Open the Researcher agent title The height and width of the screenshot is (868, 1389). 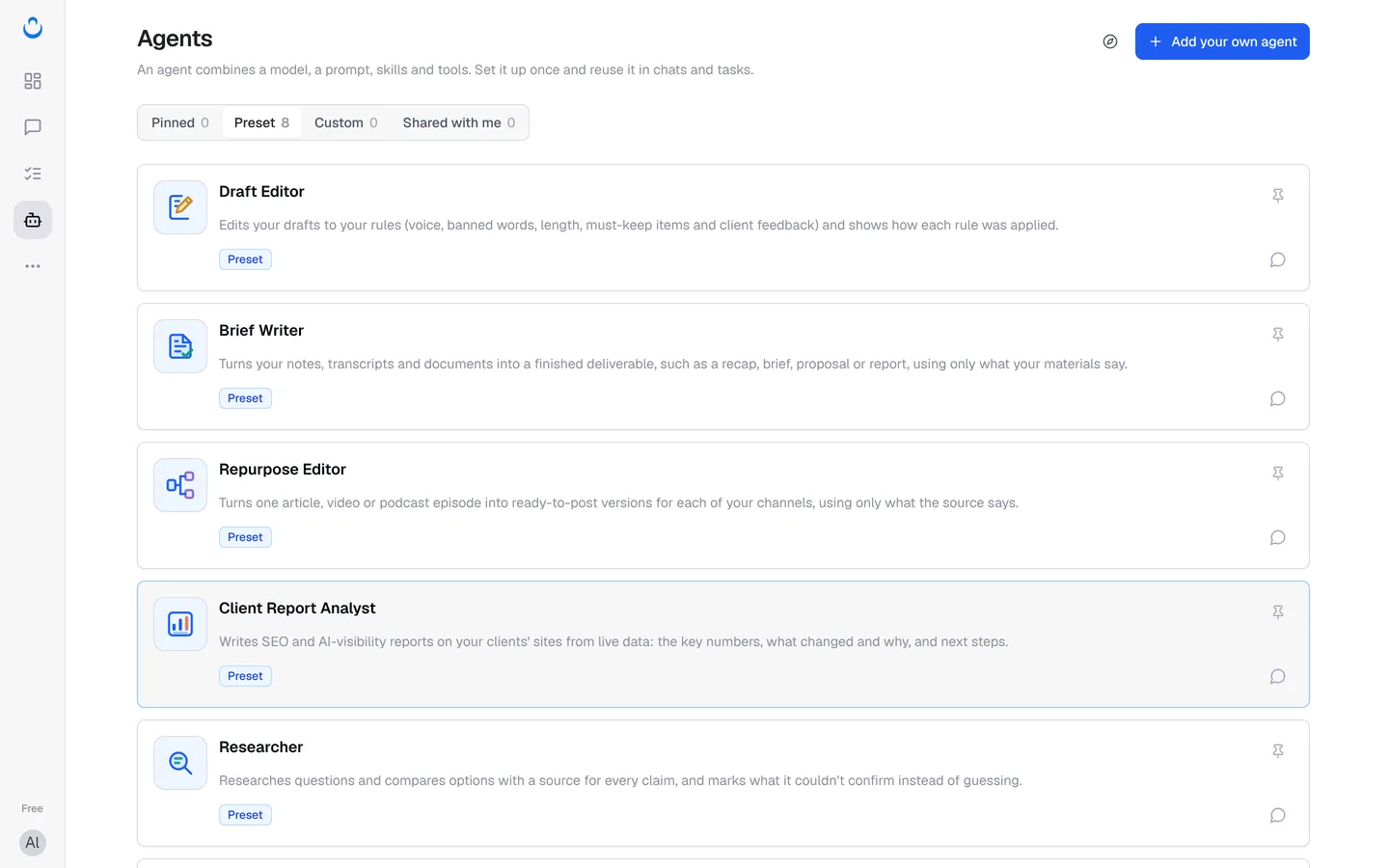(x=260, y=747)
